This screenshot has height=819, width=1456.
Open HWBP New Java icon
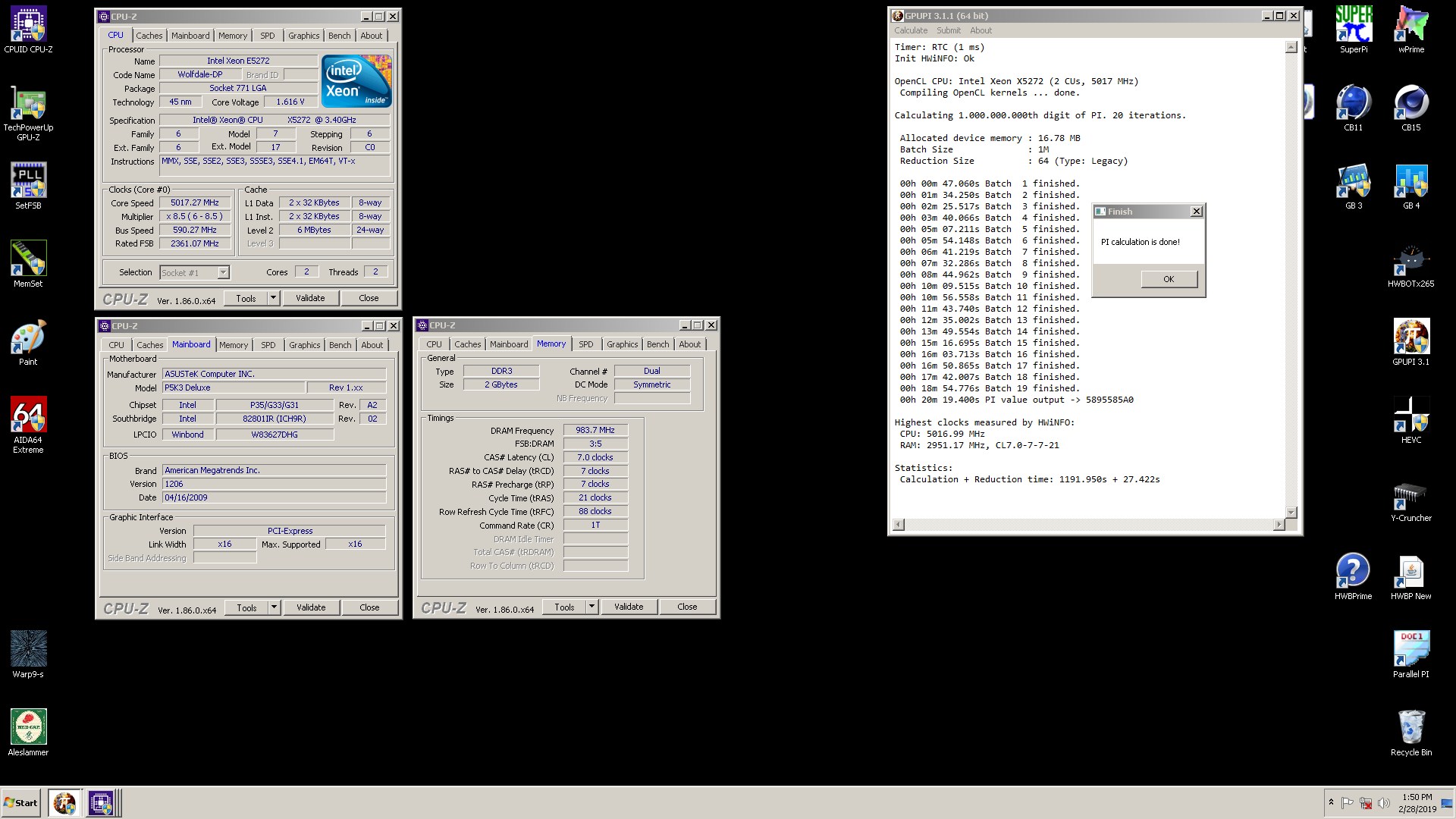(1411, 577)
